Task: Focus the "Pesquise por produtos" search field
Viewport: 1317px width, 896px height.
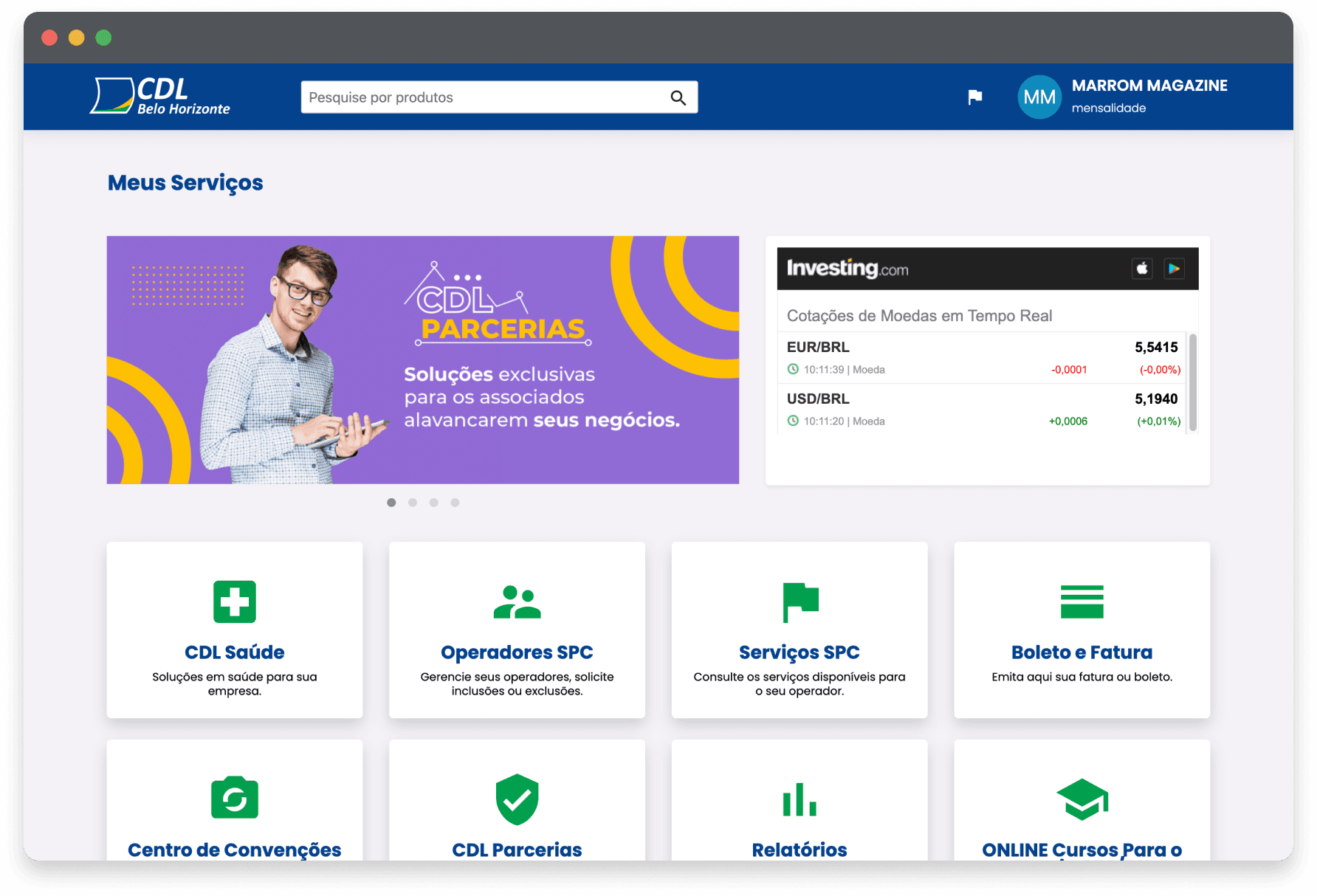Action: [484, 97]
